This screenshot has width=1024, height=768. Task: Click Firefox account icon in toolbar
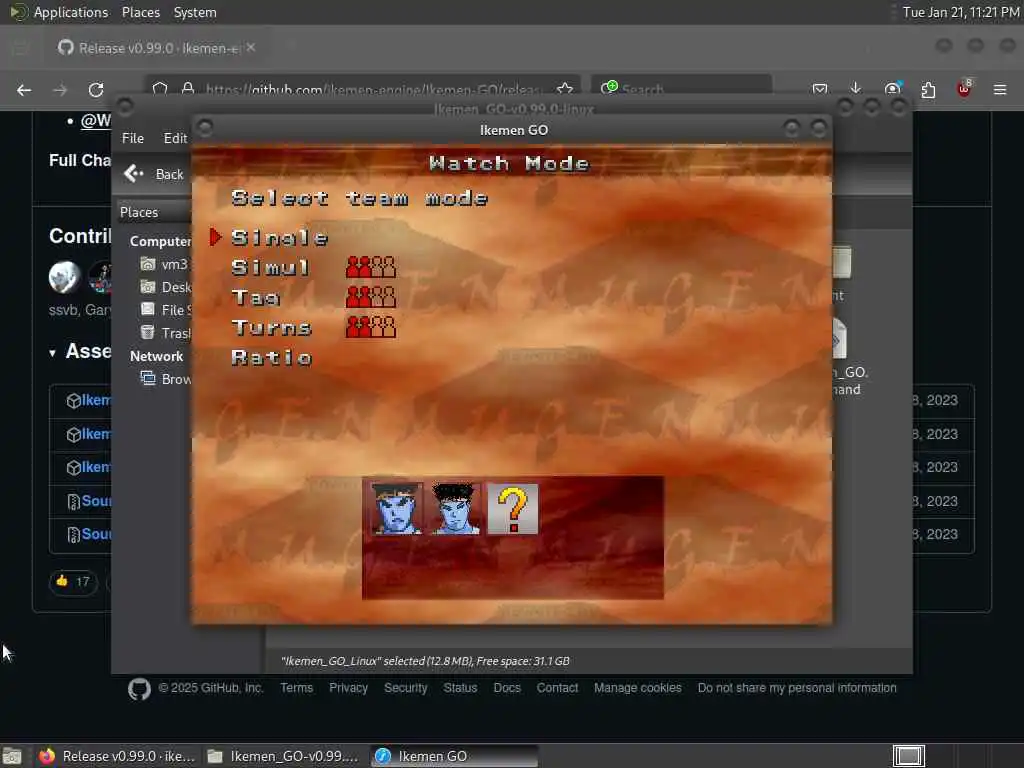pos(892,89)
